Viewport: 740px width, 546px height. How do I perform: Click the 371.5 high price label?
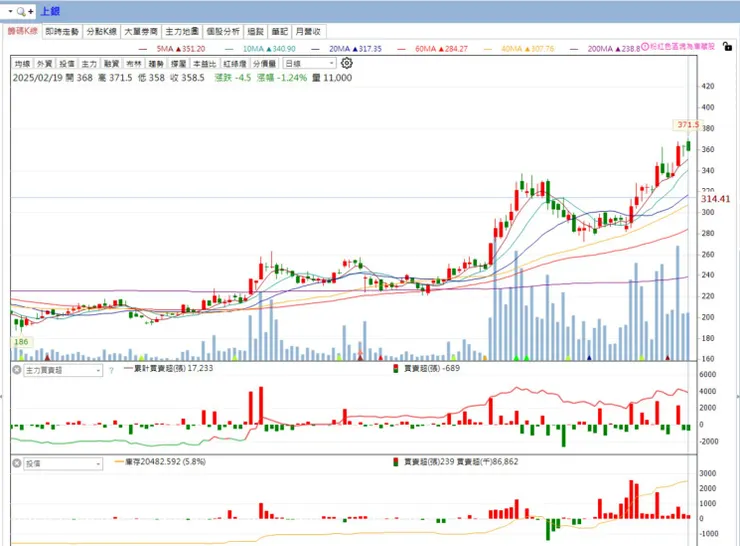[x=687, y=125]
